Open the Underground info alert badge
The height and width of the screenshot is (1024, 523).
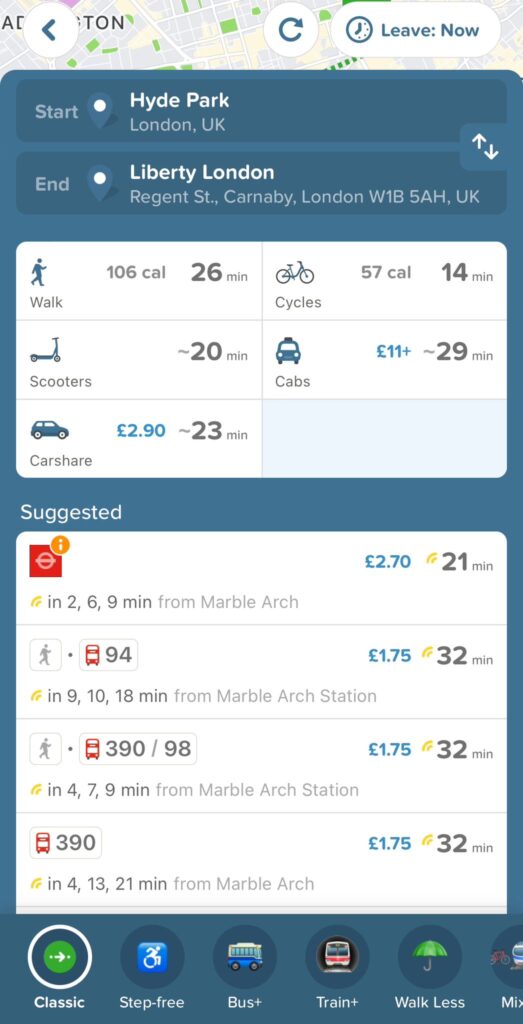60,545
